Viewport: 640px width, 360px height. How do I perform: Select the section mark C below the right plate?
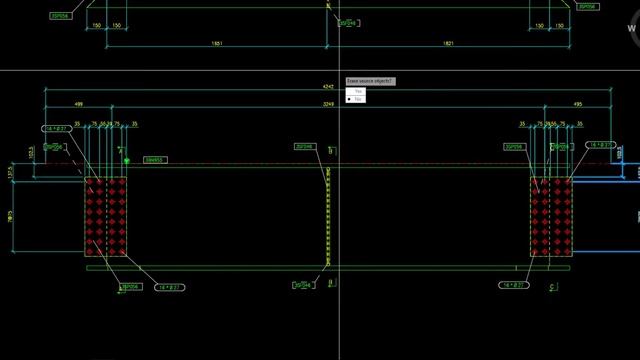553,287
